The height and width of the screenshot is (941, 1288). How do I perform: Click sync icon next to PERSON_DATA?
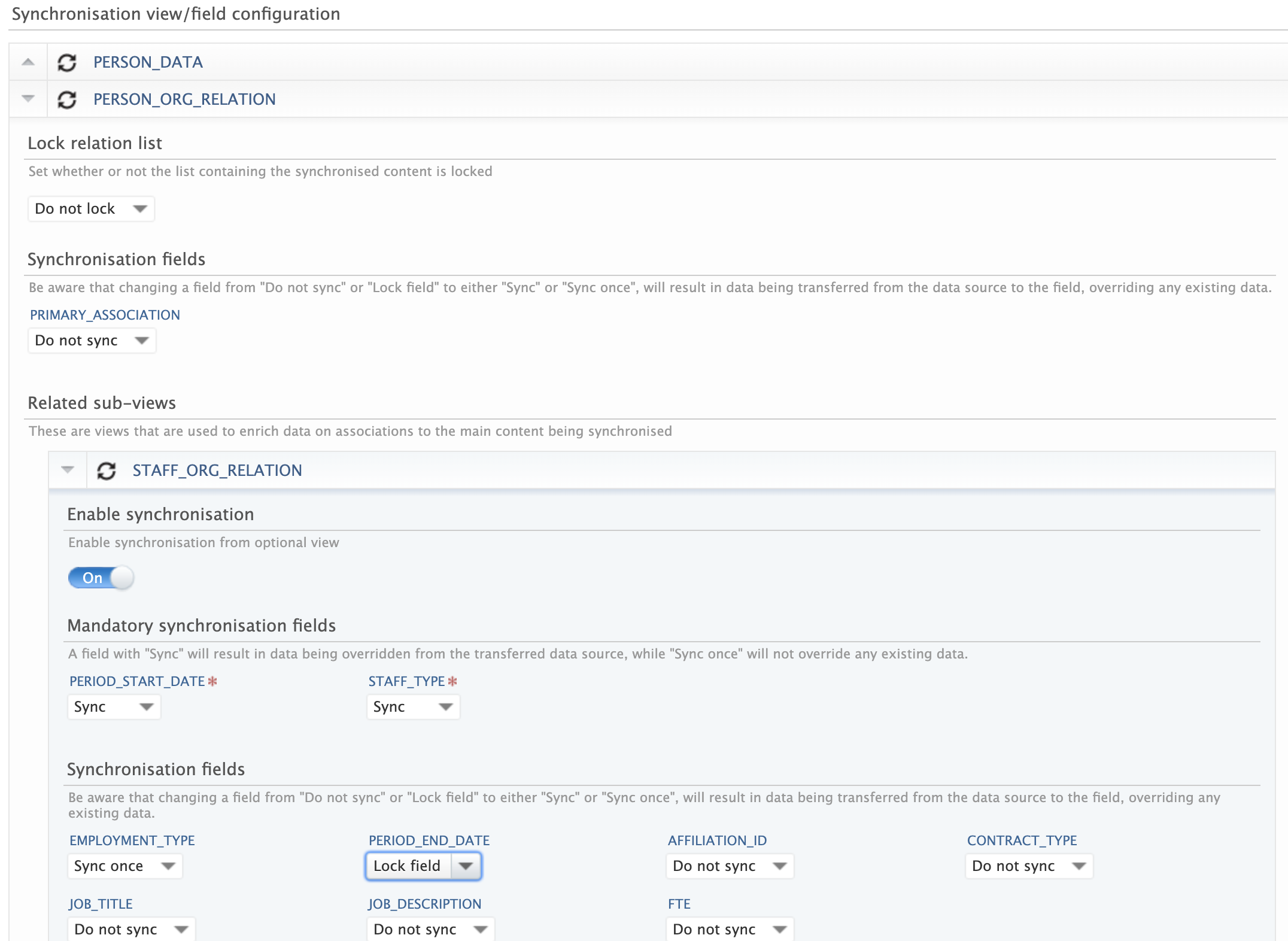tap(67, 62)
